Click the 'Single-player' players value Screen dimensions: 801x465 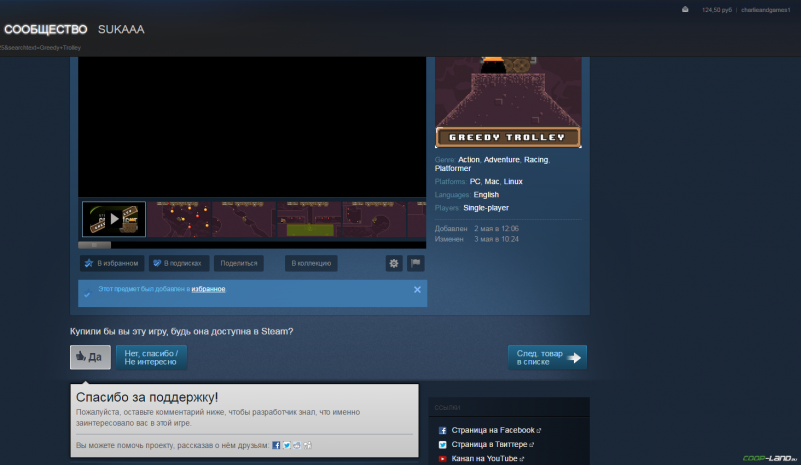pos(486,208)
